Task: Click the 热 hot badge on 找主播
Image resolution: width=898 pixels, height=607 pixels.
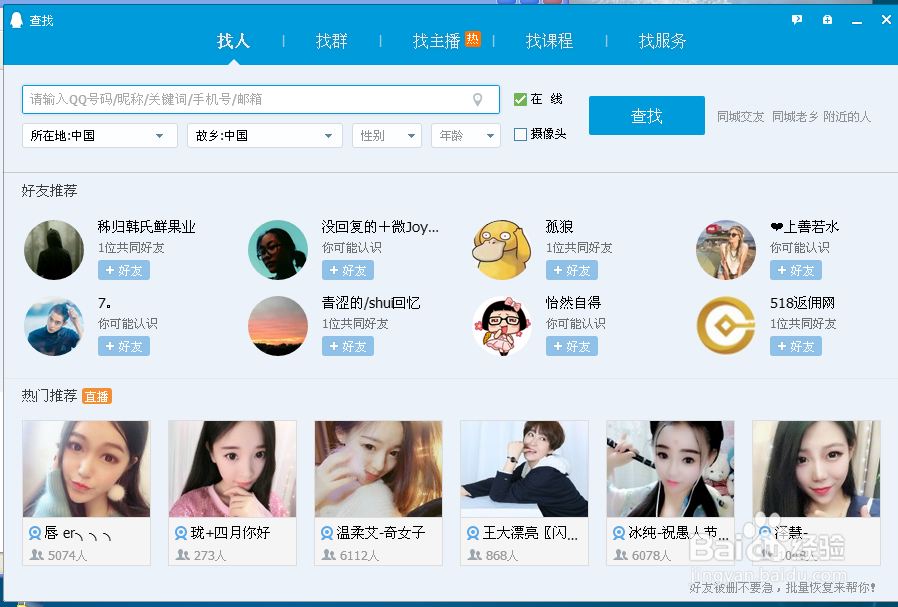Action: point(472,38)
